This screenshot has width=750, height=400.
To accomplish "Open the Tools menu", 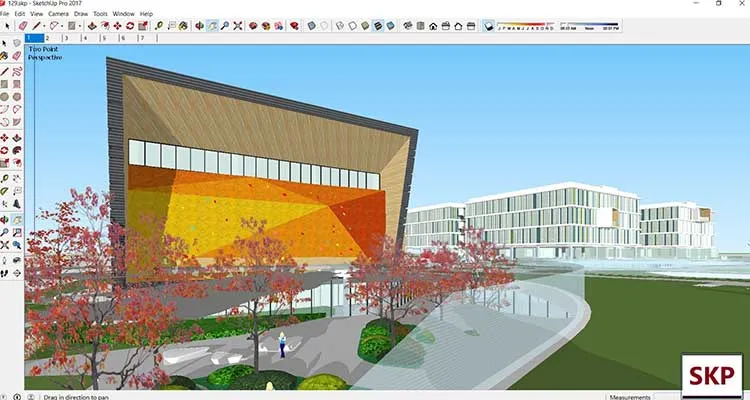I will pyautogui.click(x=100, y=14).
